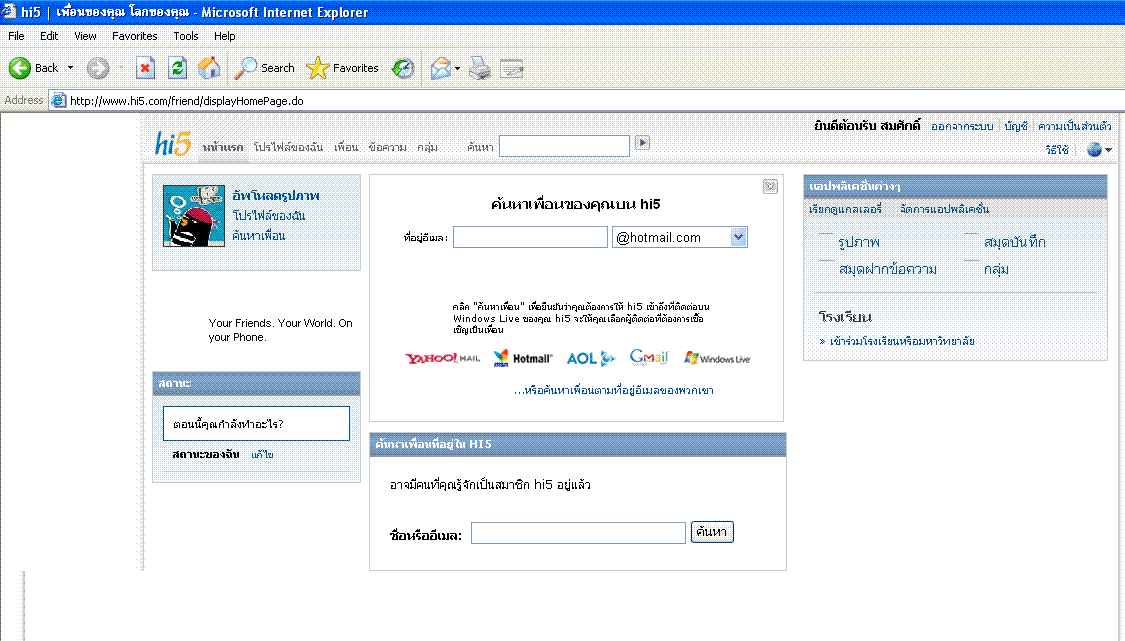Click the ชื่อหรืออีเมล name or email field
Viewport: 1125px width, 641px height.
pyautogui.click(x=578, y=533)
